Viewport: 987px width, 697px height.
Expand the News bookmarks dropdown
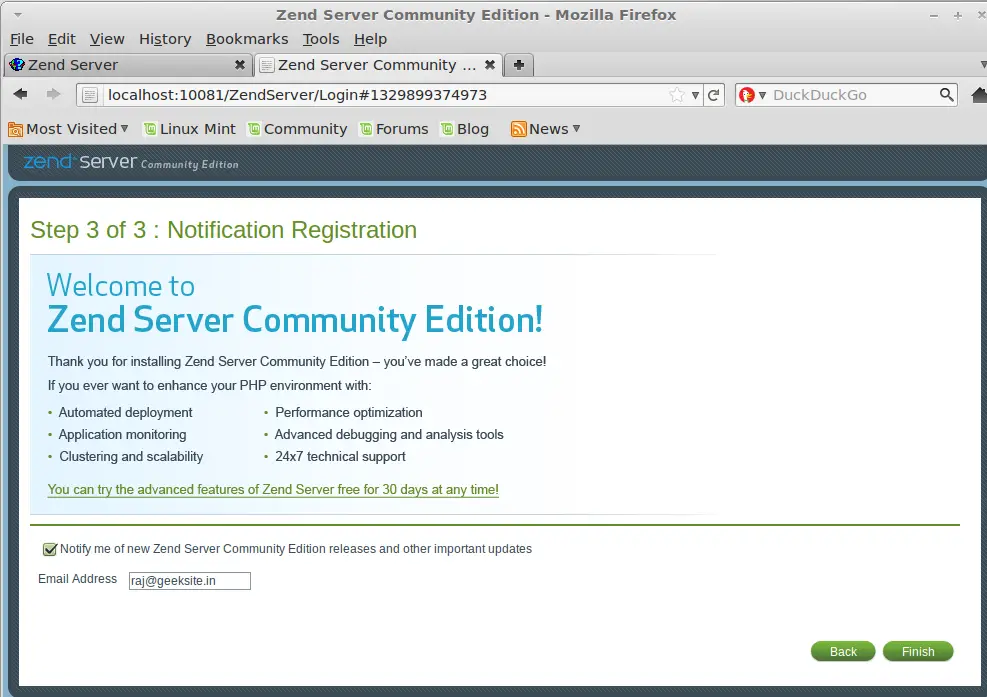click(576, 128)
